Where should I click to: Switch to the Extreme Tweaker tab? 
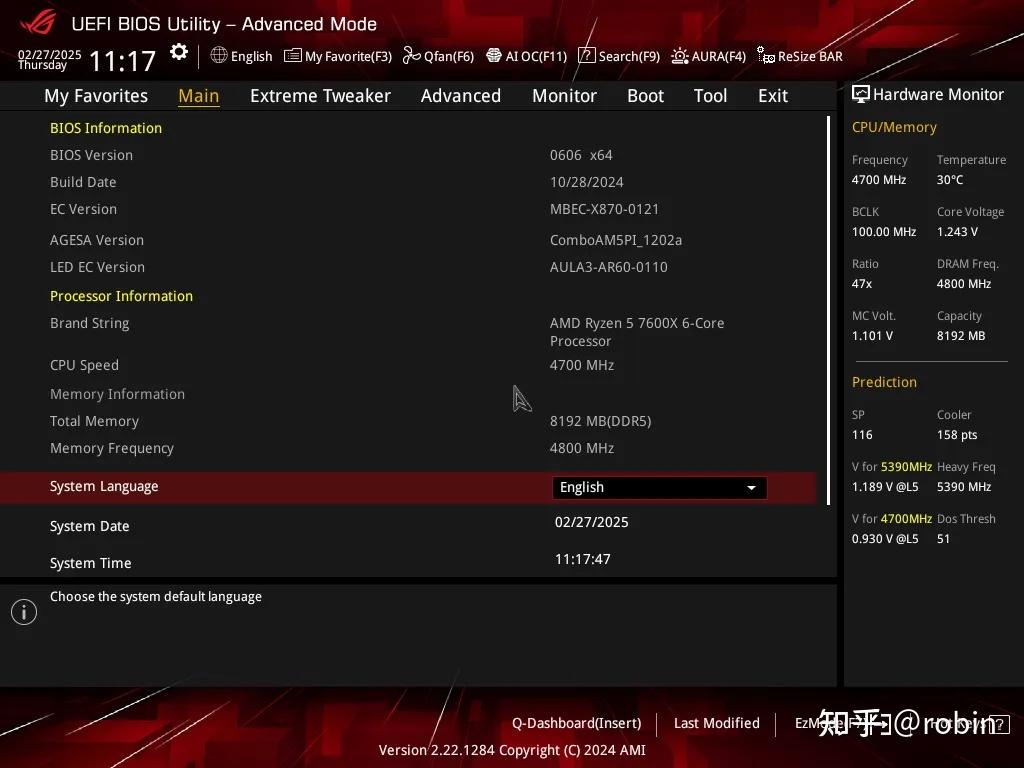click(x=320, y=95)
